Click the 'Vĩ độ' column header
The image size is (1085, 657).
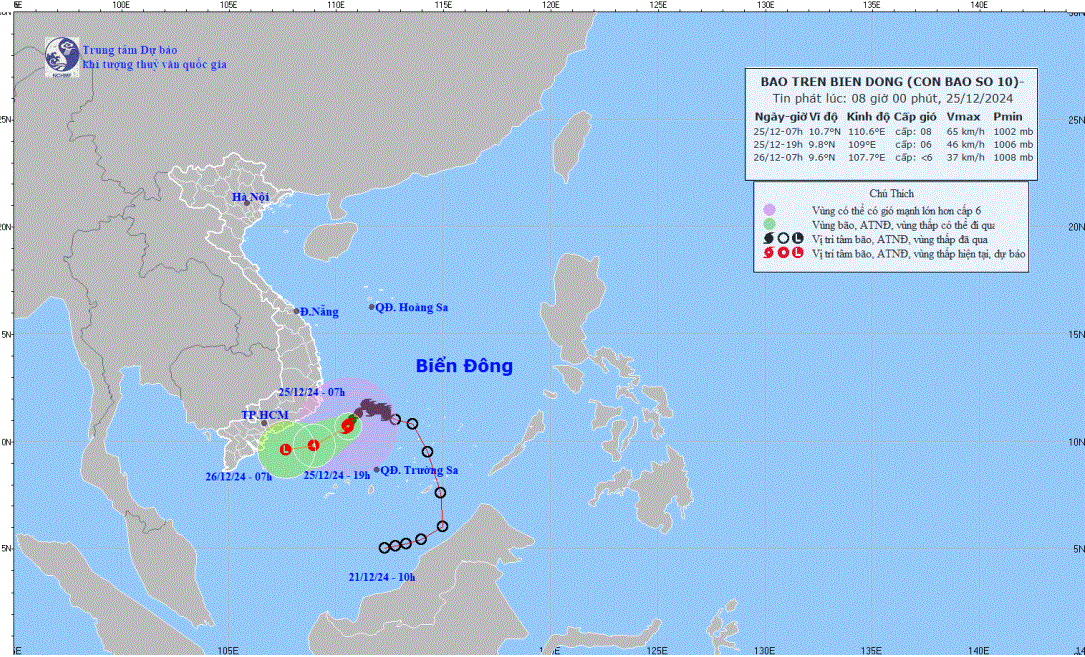[821, 117]
